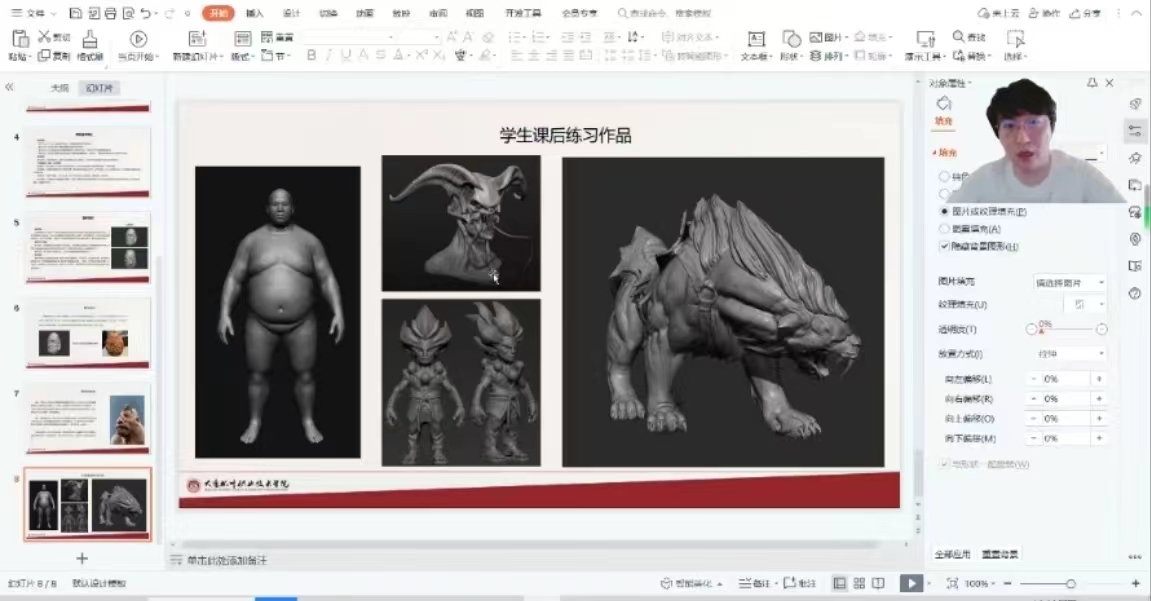
Task: Select 图案填充 radio option
Action: coord(944,229)
